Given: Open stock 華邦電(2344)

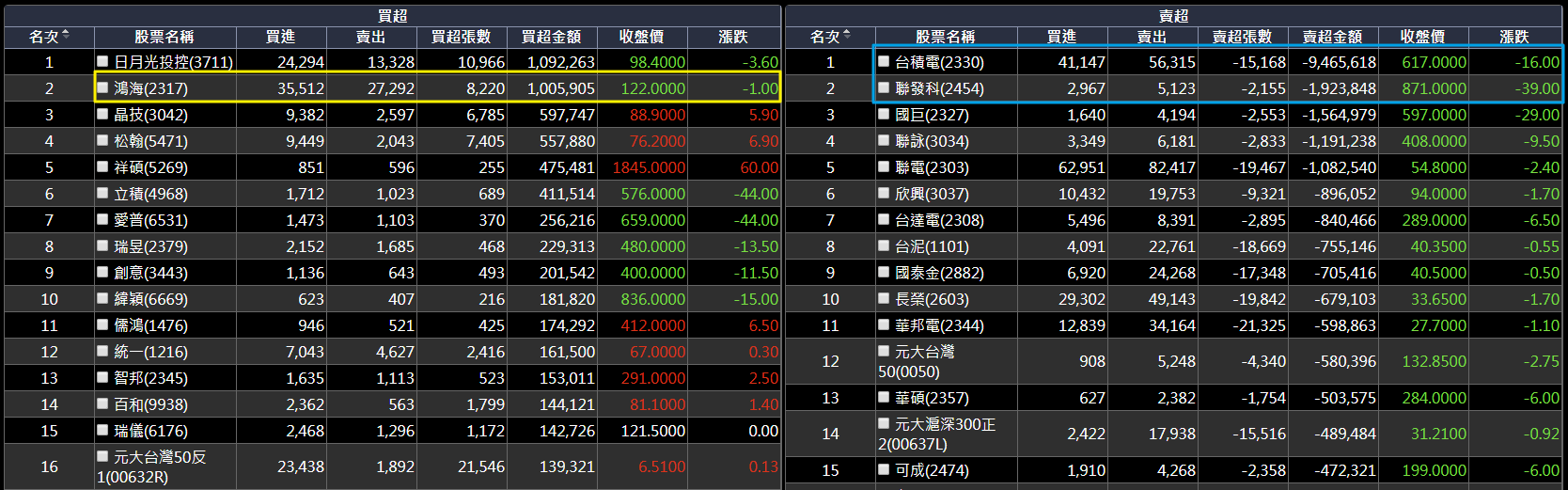Looking at the screenshot, I should click(x=939, y=325).
